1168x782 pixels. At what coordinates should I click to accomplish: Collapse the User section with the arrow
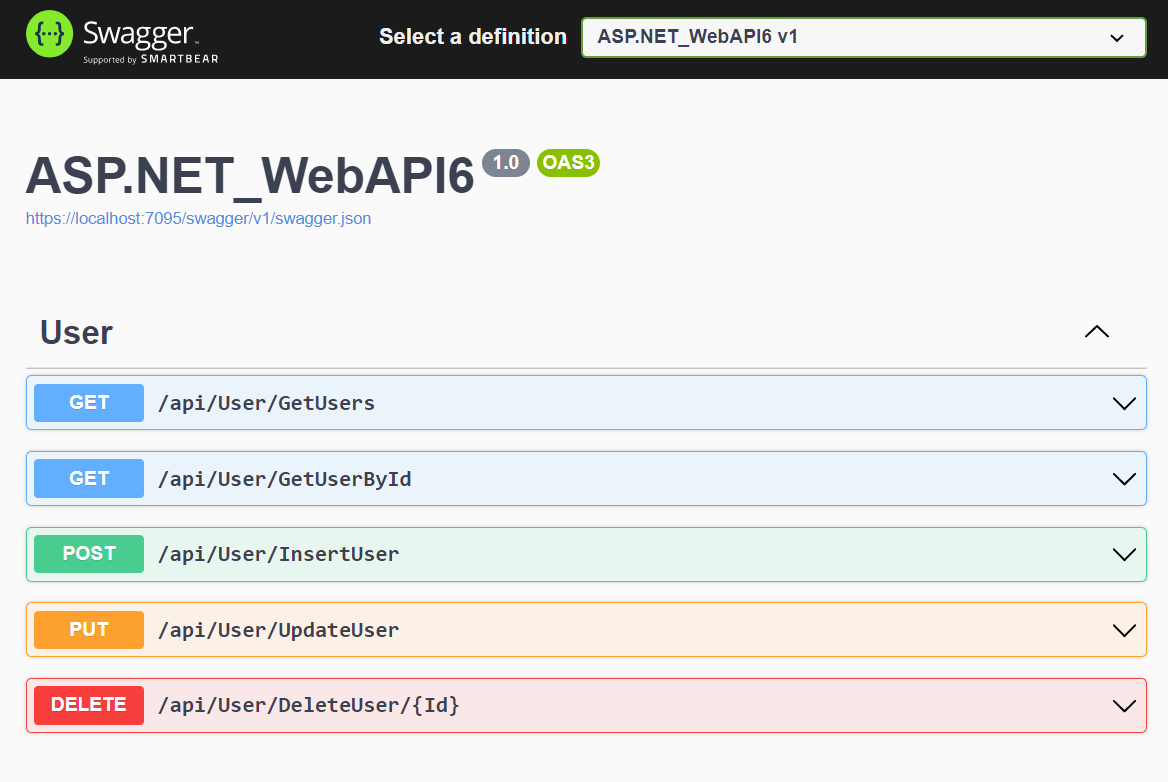[1096, 332]
